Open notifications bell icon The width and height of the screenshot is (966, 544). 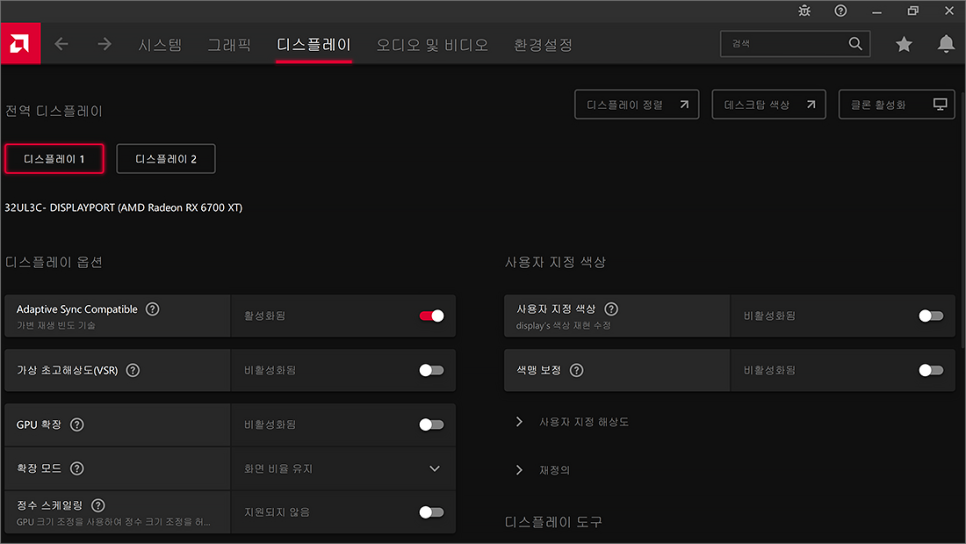pyautogui.click(x=946, y=44)
